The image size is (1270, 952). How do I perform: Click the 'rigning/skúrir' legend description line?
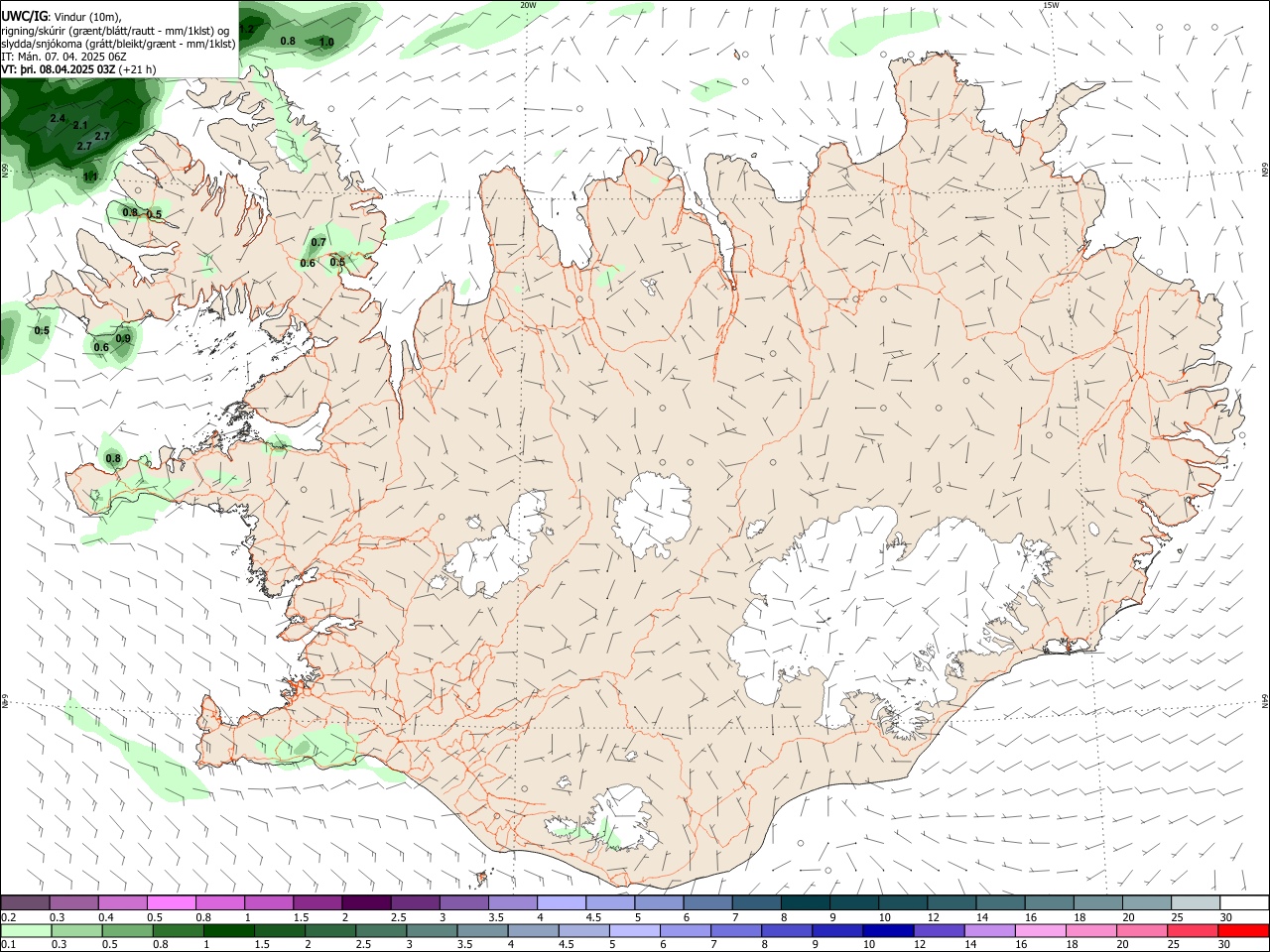coord(116,31)
